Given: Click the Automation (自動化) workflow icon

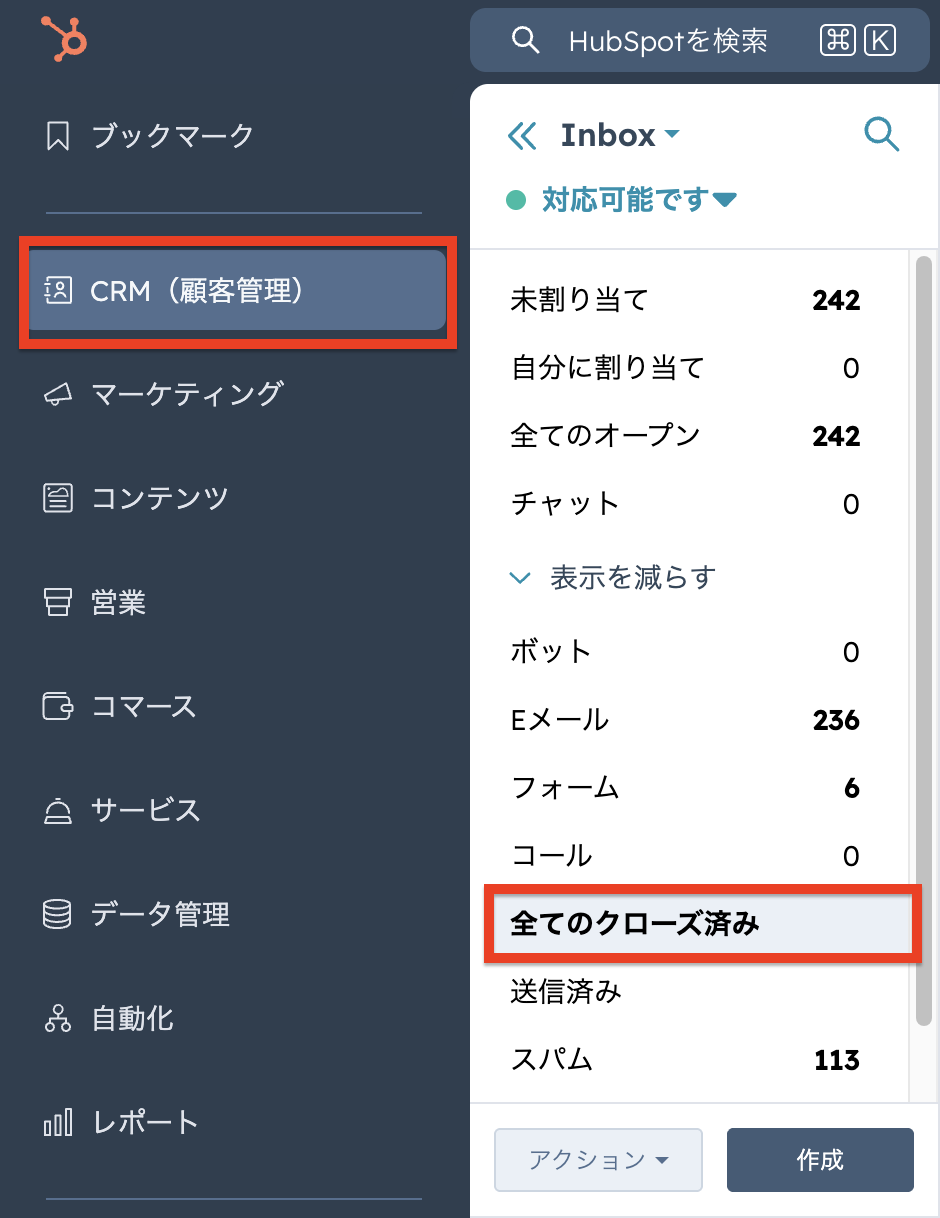Looking at the screenshot, I should pyautogui.click(x=58, y=1019).
